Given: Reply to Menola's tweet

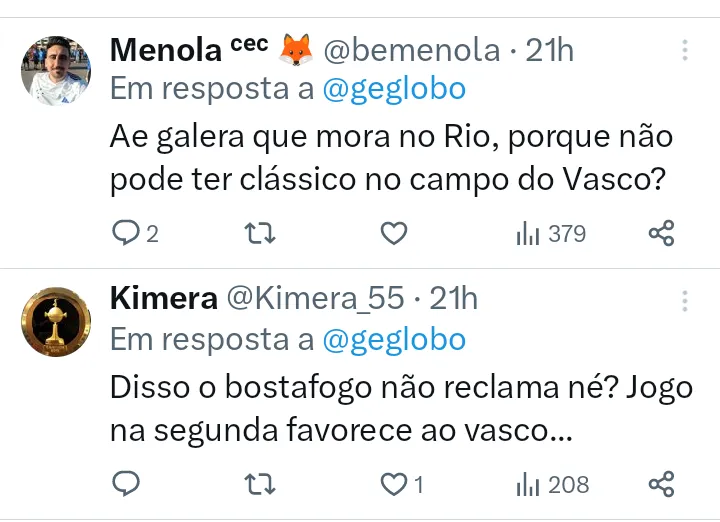Looking at the screenshot, I should click(126, 234).
